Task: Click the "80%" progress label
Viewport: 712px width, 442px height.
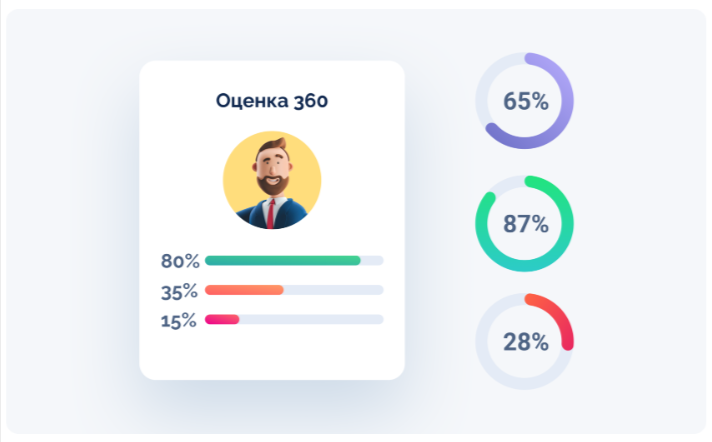Action: click(x=180, y=261)
